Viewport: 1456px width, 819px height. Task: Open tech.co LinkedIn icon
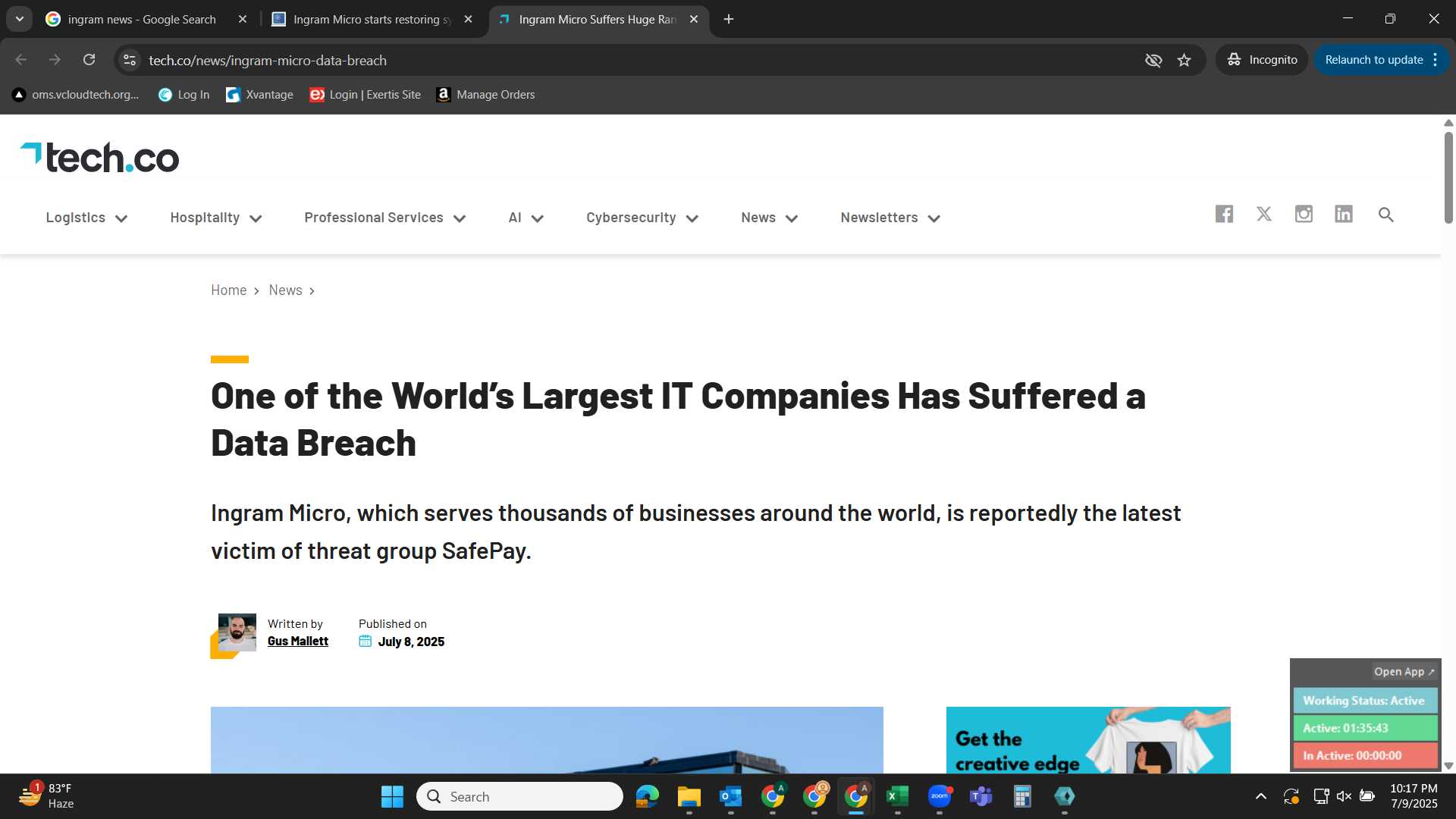(x=1344, y=215)
